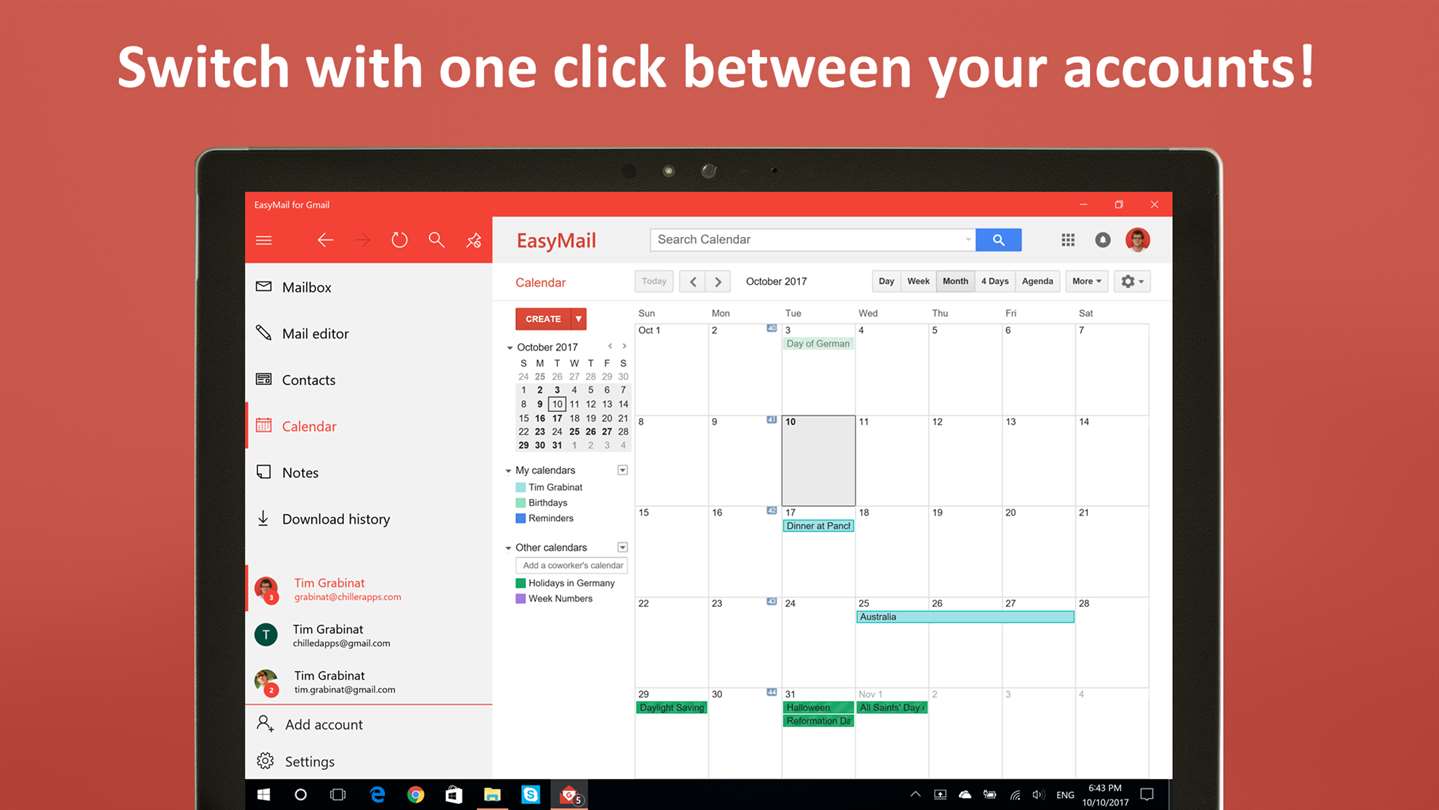Click the Today button

[654, 281]
